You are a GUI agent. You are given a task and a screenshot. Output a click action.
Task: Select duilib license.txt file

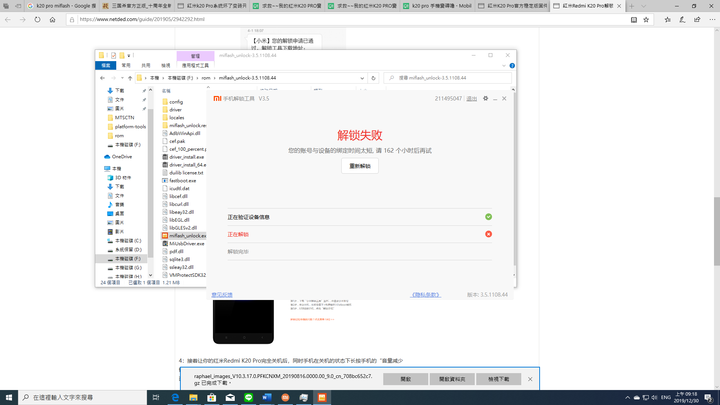(x=183, y=173)
